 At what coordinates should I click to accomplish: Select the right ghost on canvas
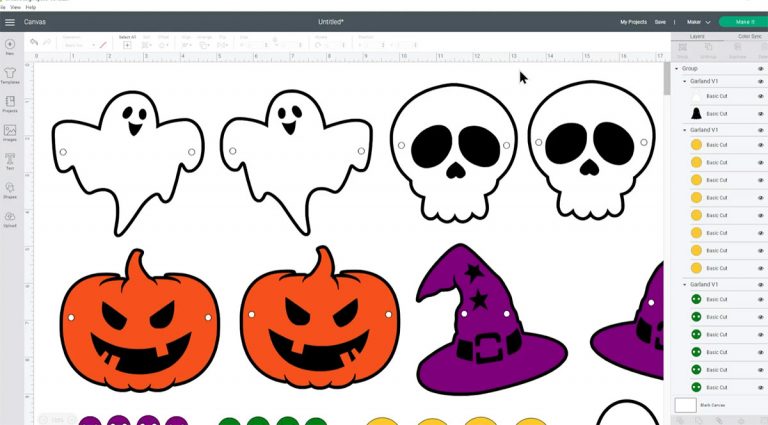pyautogui.click(x=296, y=162)
